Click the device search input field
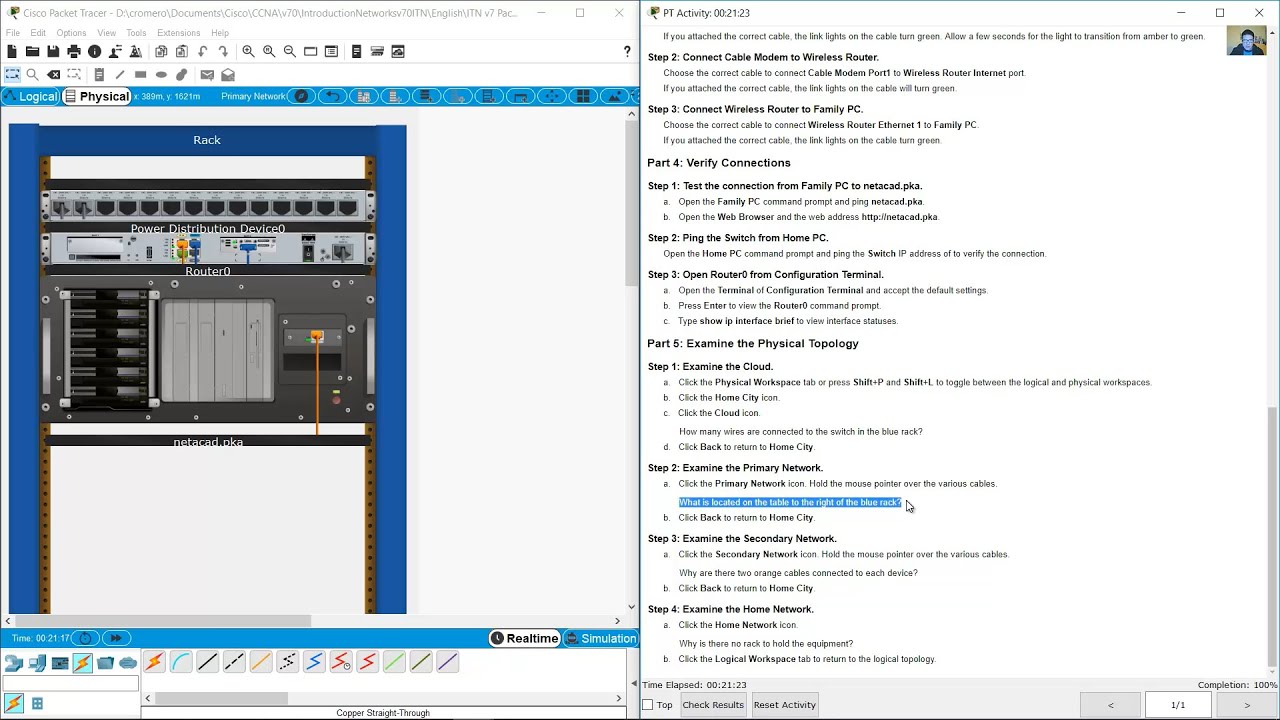This screenshot has width=1280, height=720. pos(70,684)
